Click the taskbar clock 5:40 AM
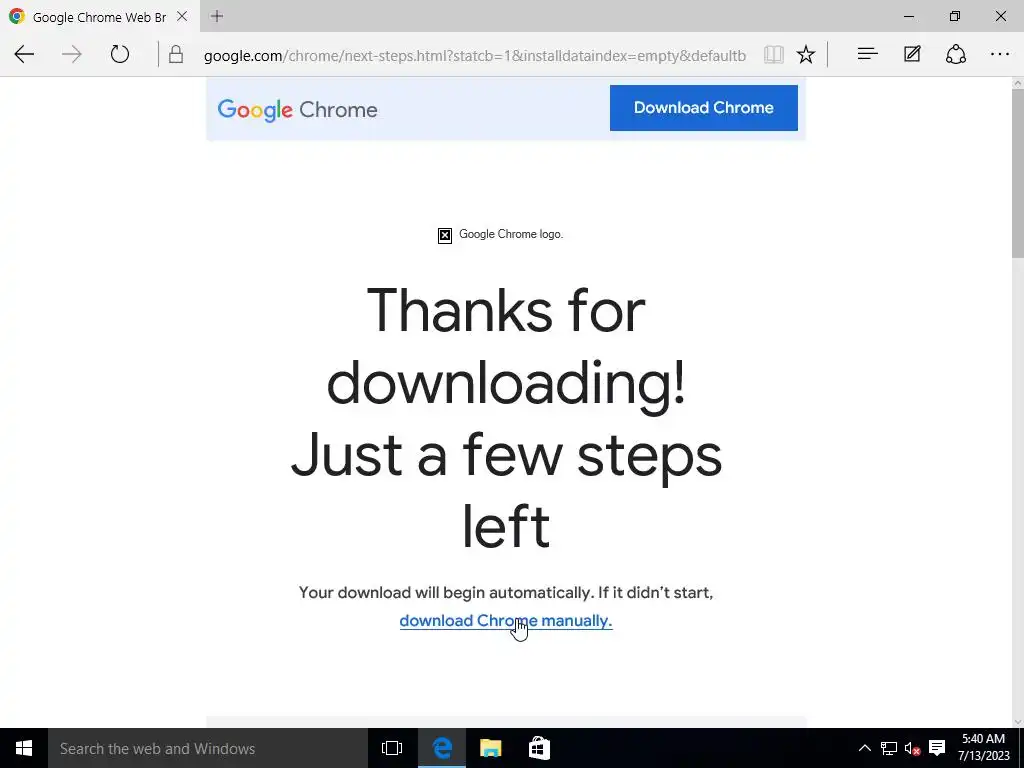Screen dimensions: 1024x768 point(984,748)
